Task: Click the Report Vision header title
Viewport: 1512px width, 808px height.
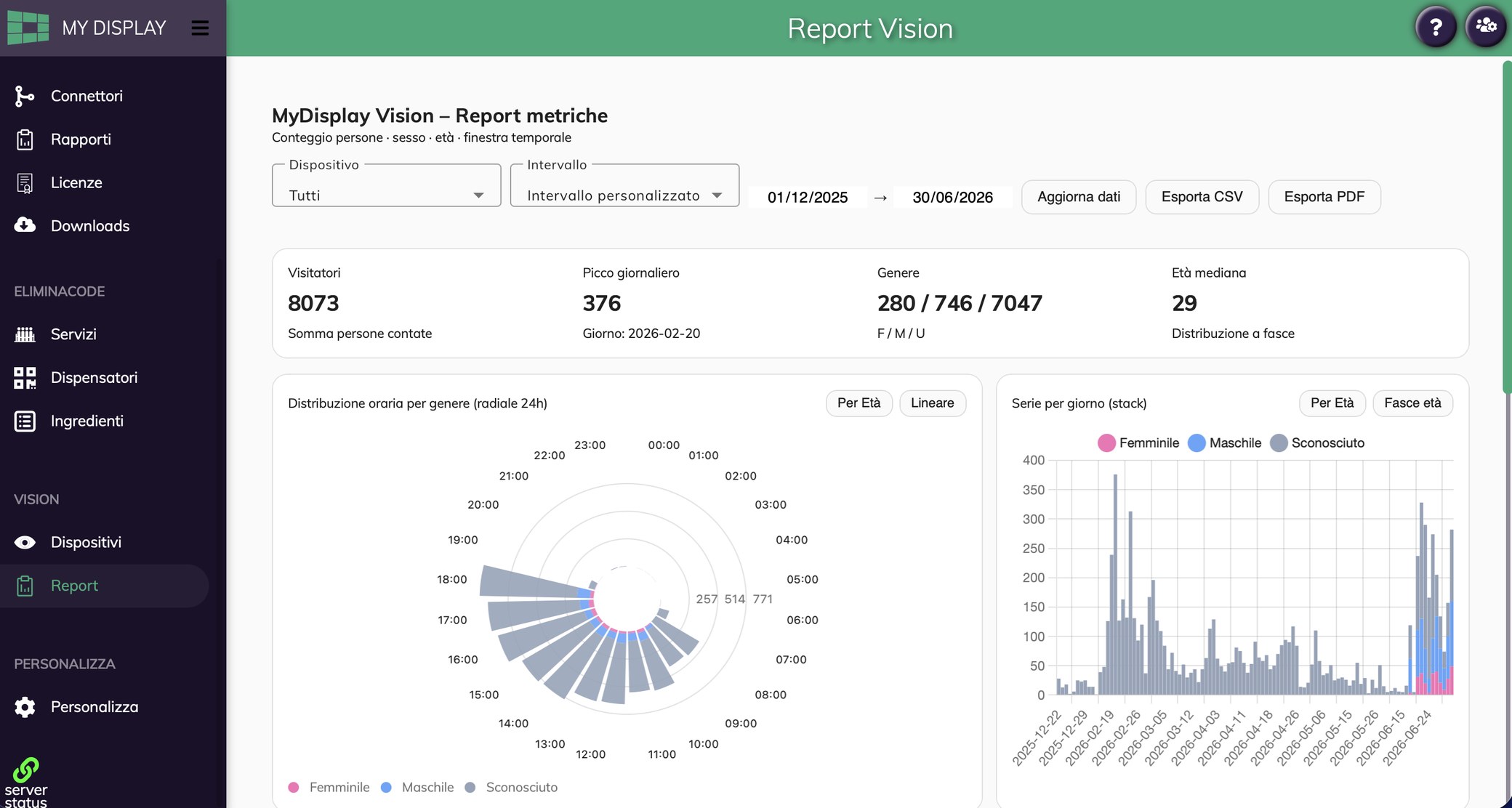Action: coord(870,28)
